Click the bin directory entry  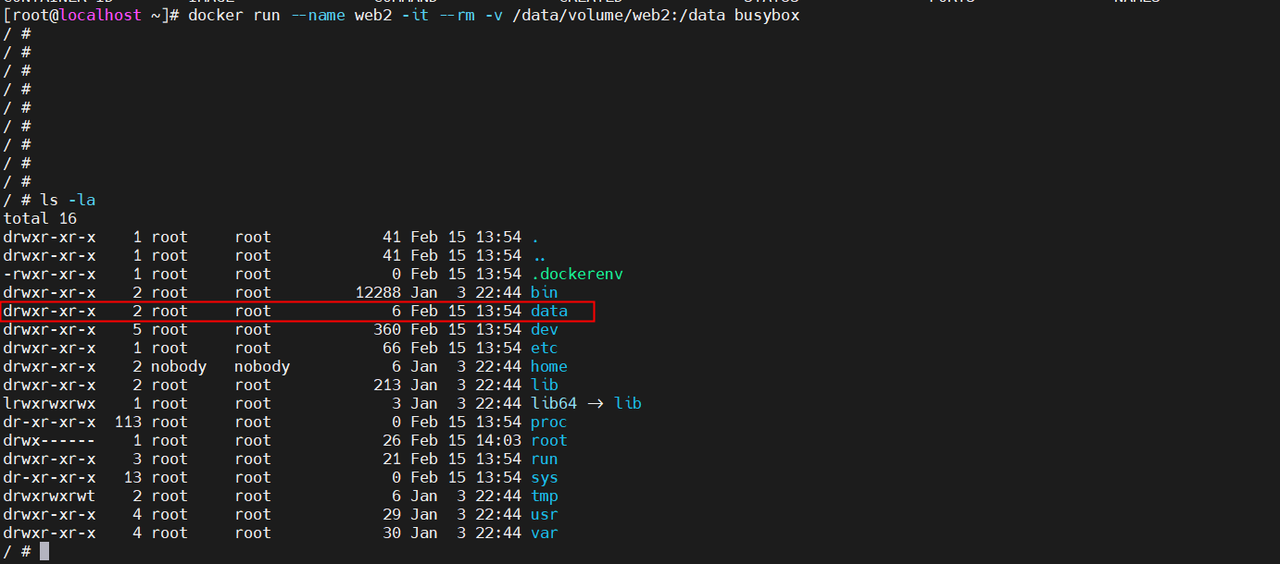[544, 293]
